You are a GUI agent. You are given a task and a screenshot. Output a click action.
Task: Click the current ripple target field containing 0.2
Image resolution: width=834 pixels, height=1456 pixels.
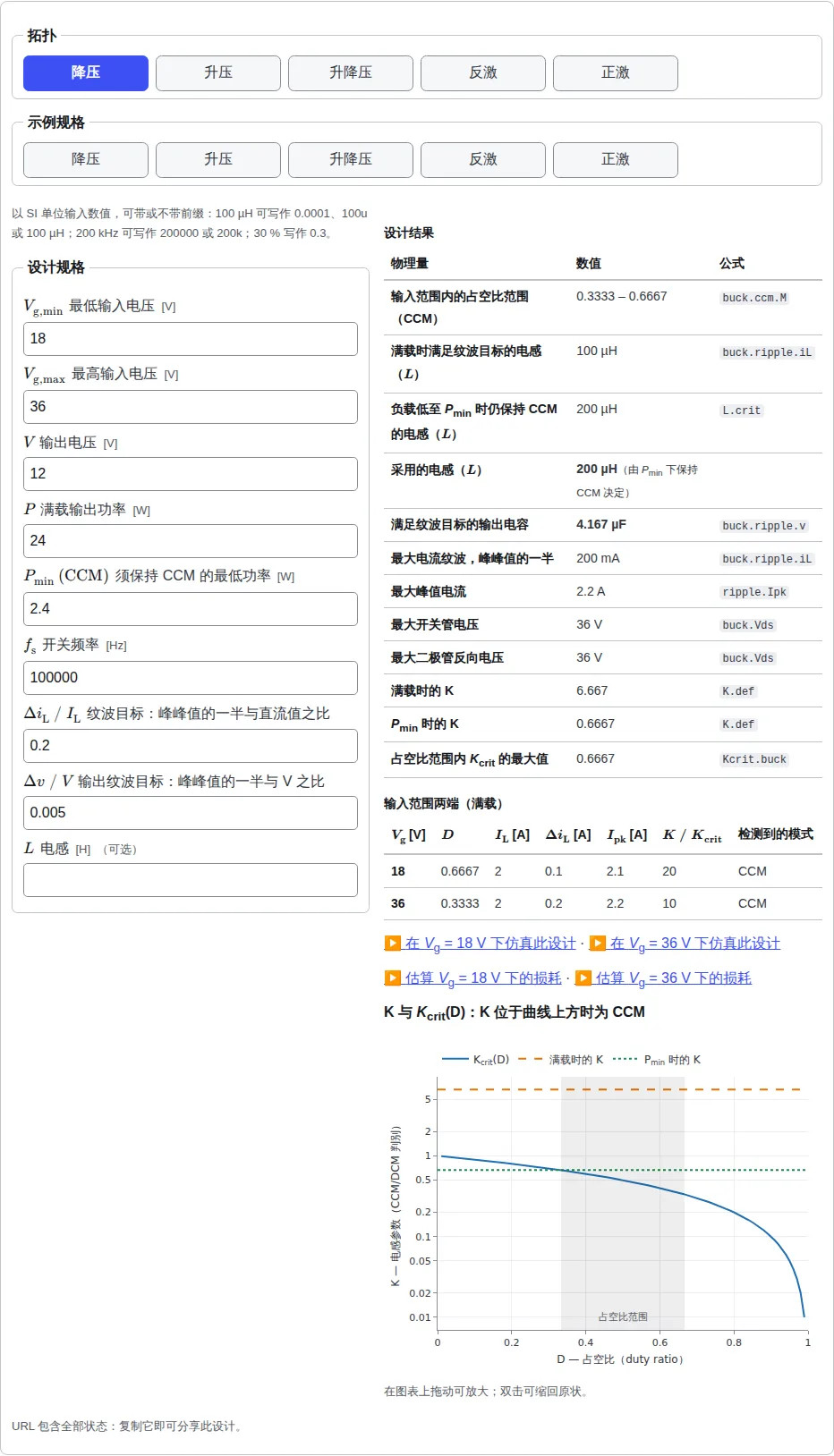click(x=191, y=746)
